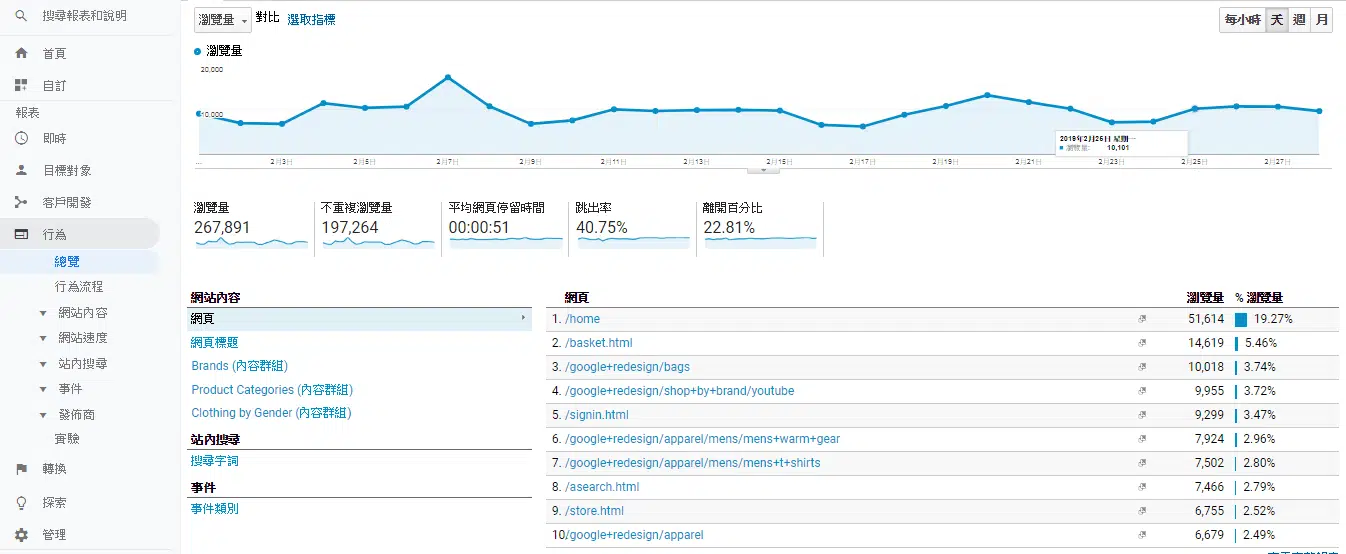1346x554 pixels.
Task: Click 搜尋字詞 link
Action: pos(215,461)
